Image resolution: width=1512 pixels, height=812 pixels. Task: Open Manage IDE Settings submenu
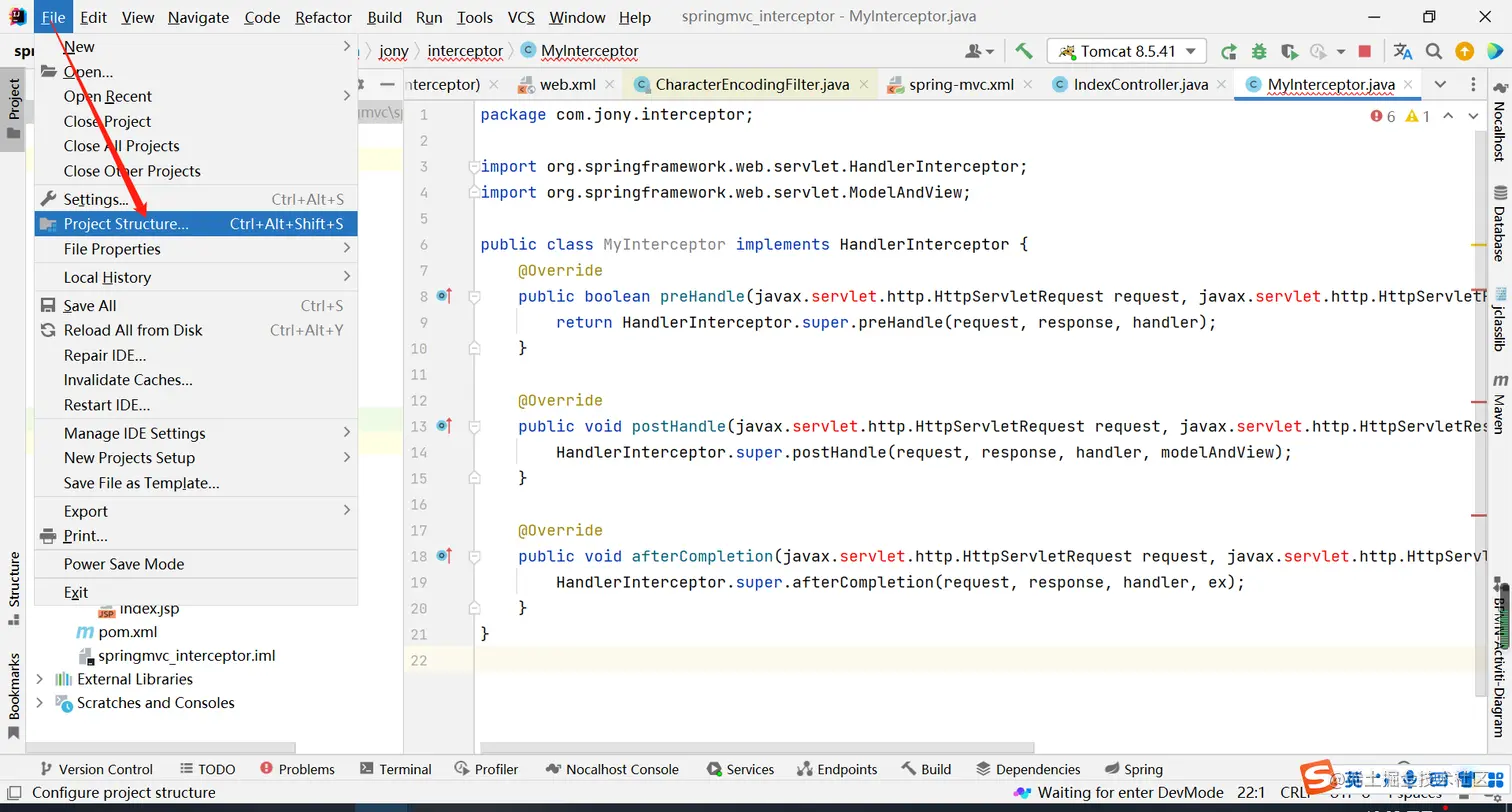click(196, 433)
